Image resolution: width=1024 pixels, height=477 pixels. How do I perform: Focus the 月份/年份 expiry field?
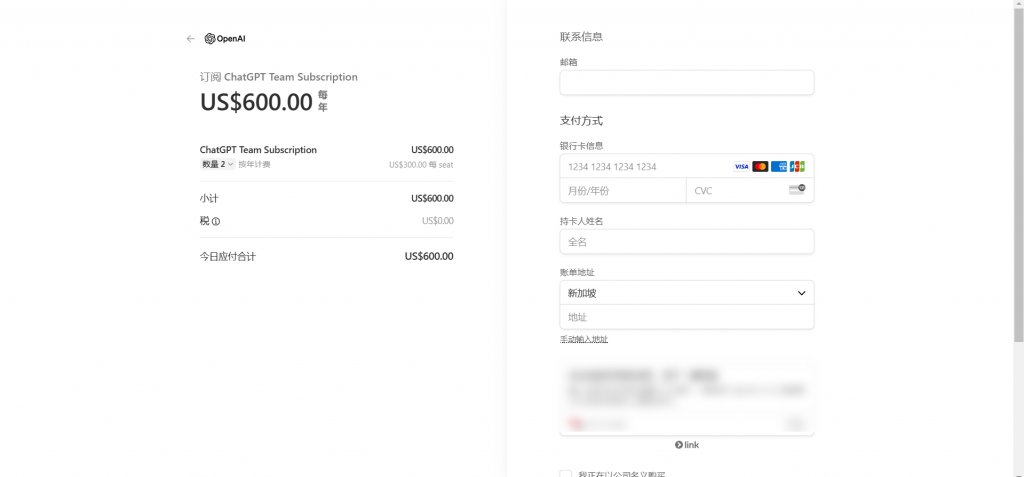click(x=623, y=191)
